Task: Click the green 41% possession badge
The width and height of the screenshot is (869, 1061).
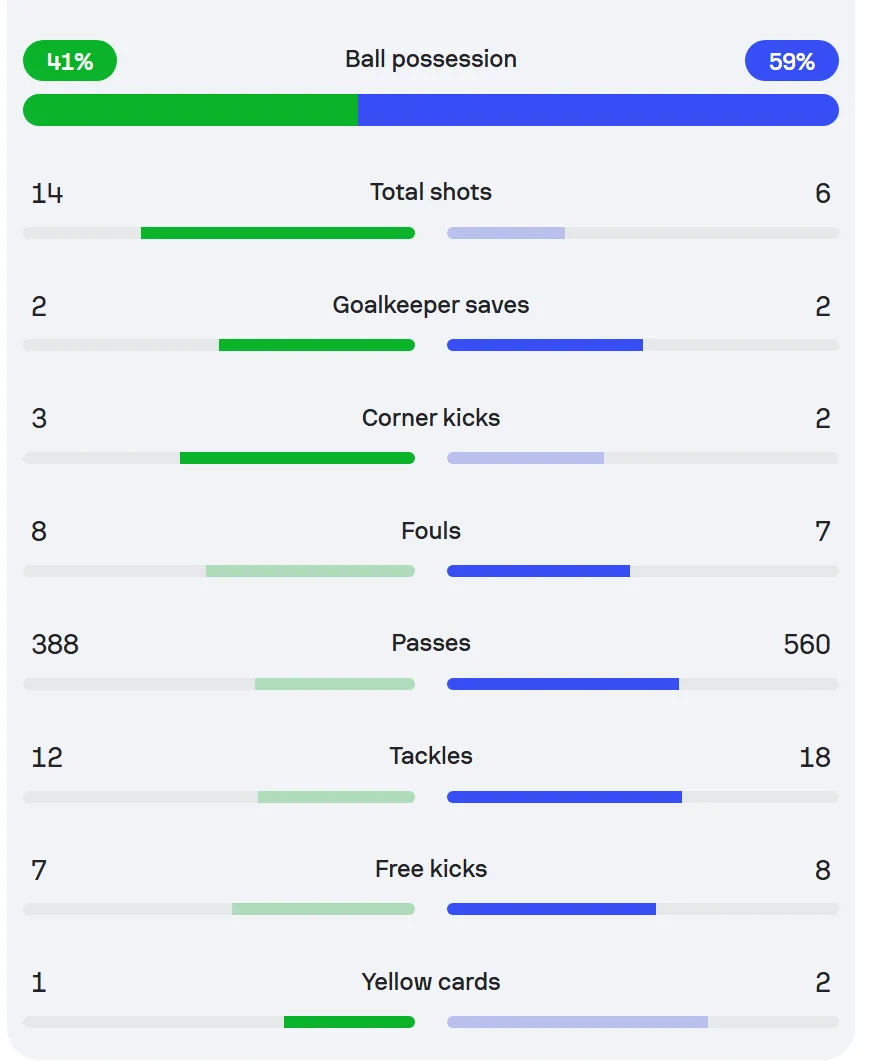Action: point(70,61)
